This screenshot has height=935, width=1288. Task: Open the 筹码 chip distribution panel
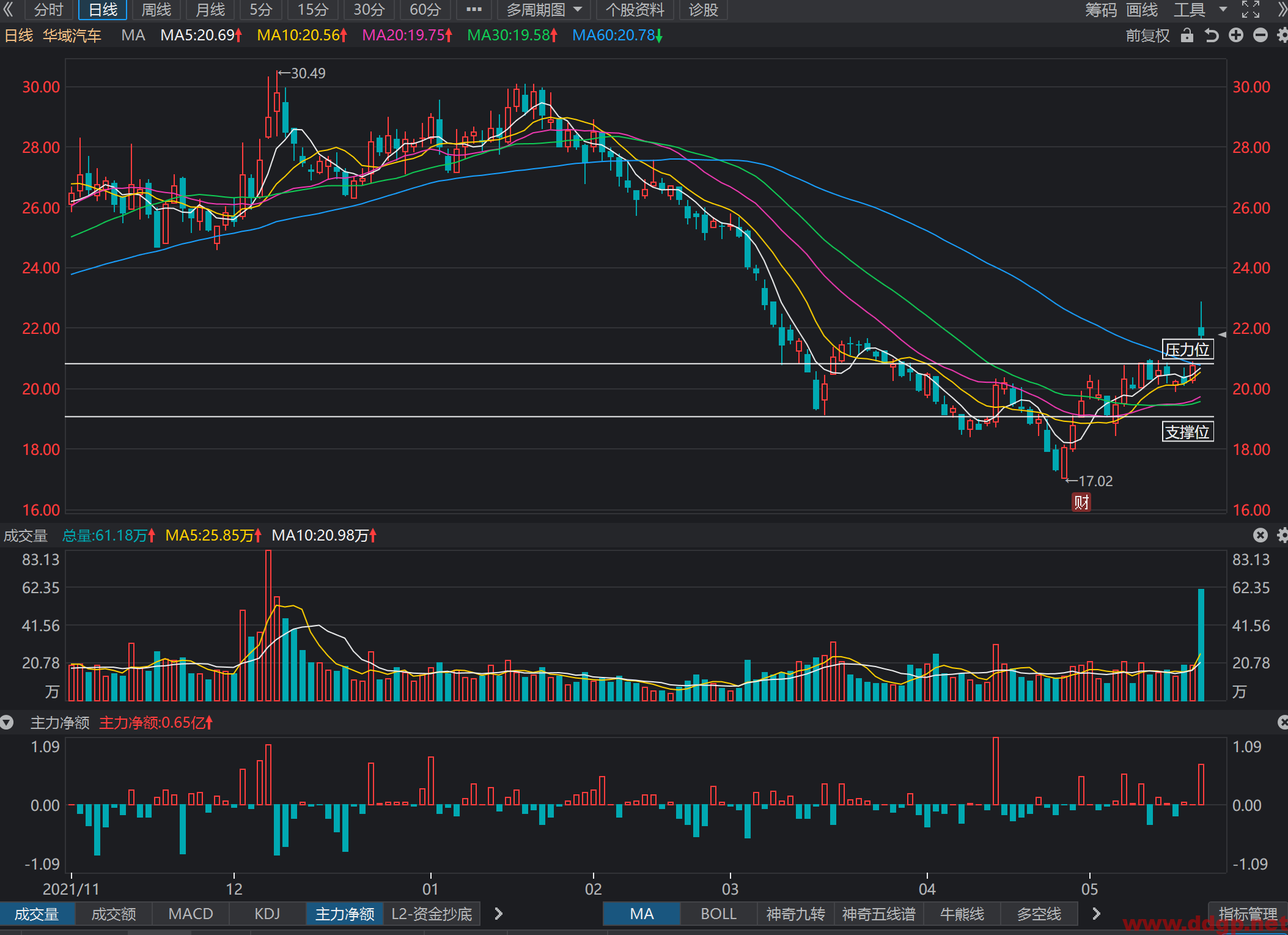pos(1100,9)
